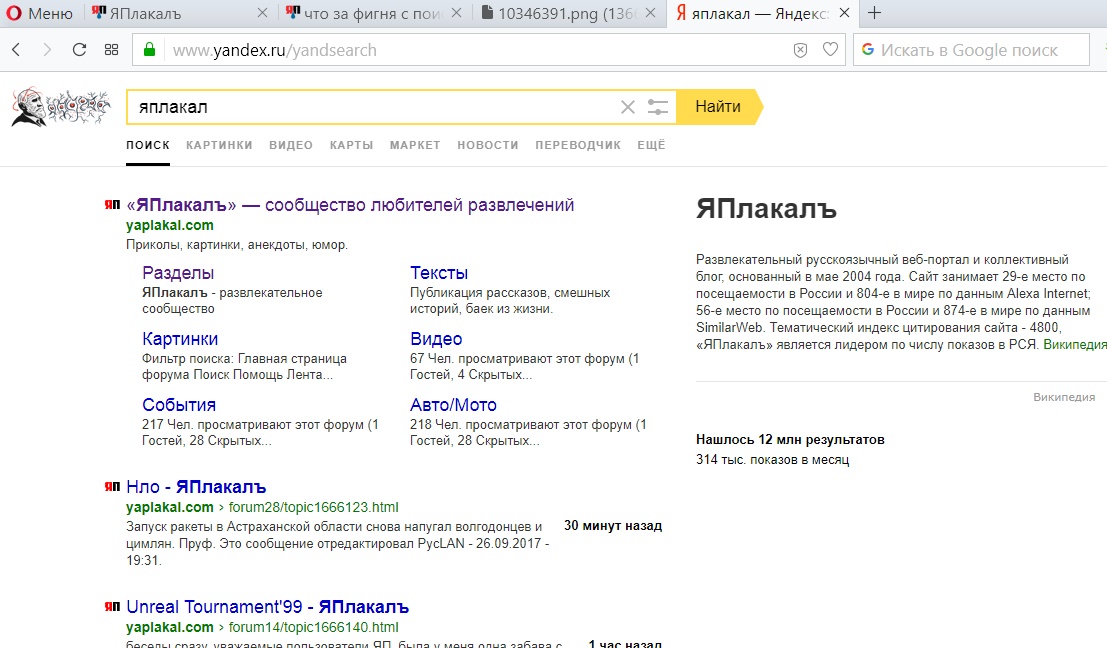Switch to the Новости search tab
Viewport: 1107px width, 648px height.
pos(488,145)
